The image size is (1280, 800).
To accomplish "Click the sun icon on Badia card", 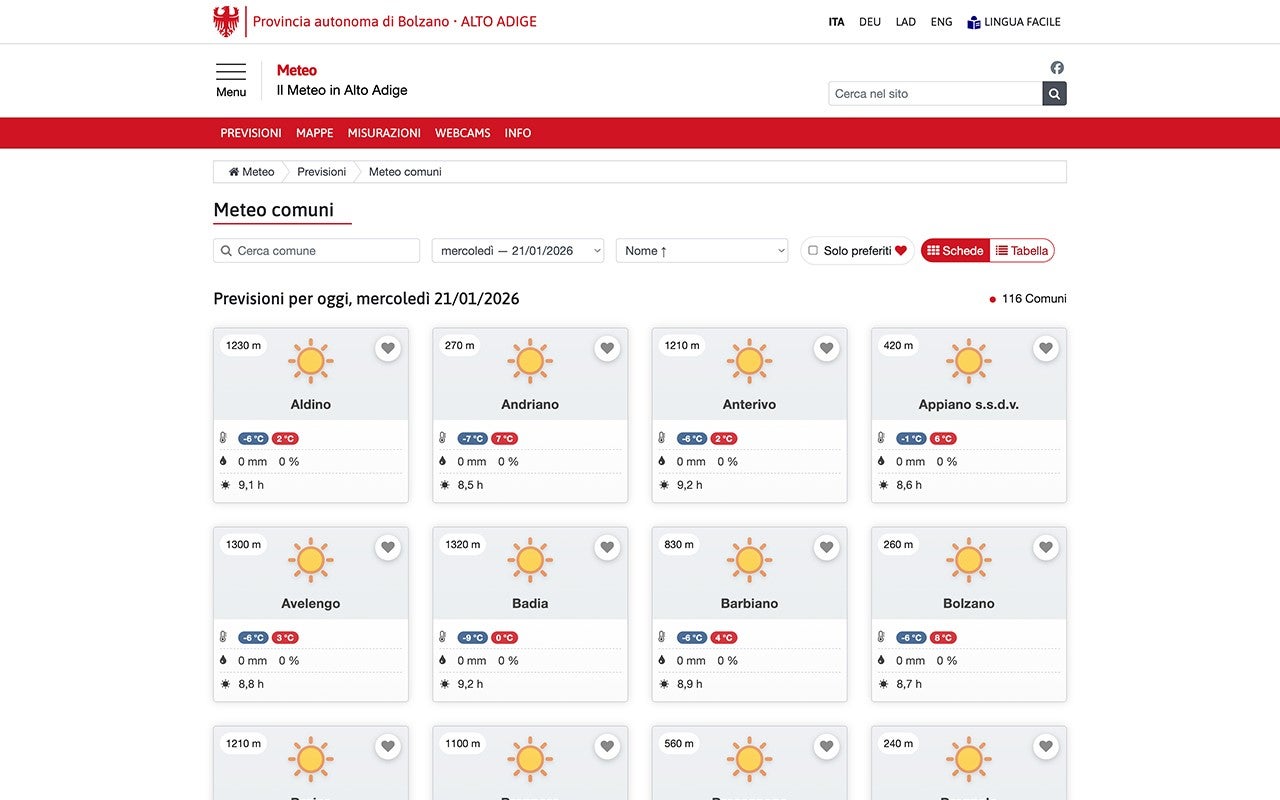I will click(x=530, y=560).
